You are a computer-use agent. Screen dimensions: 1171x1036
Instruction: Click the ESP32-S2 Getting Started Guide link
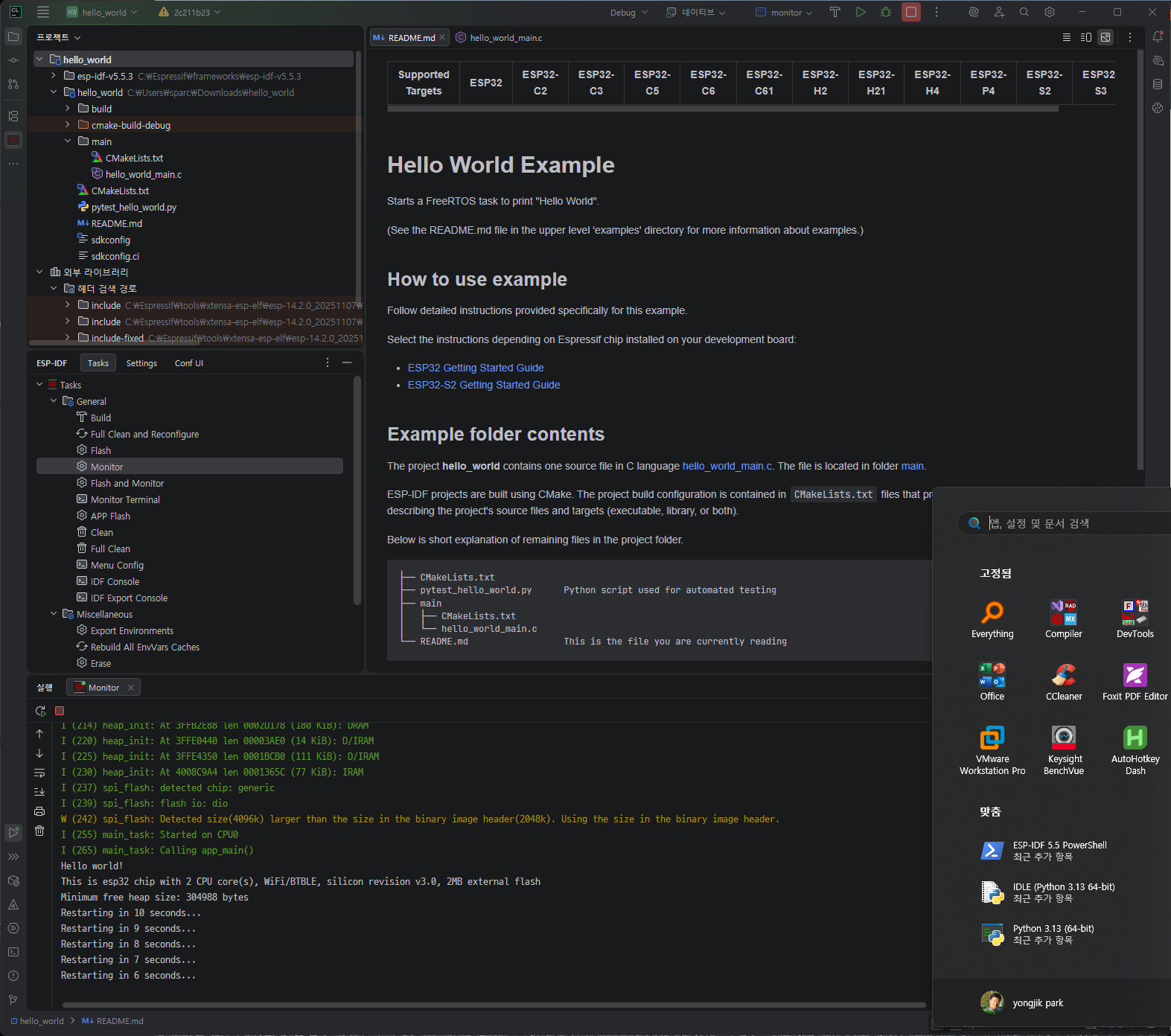coord(483,385)
